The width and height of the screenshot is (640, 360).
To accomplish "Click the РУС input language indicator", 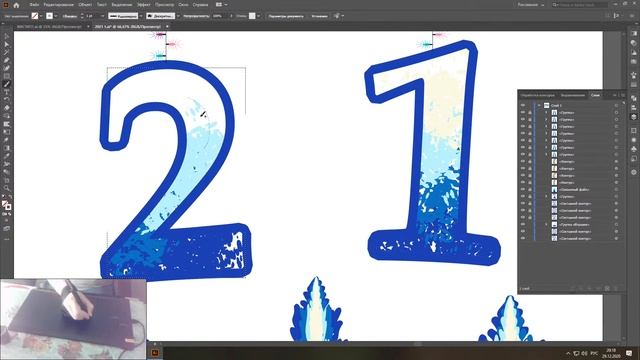I will 594,353.
